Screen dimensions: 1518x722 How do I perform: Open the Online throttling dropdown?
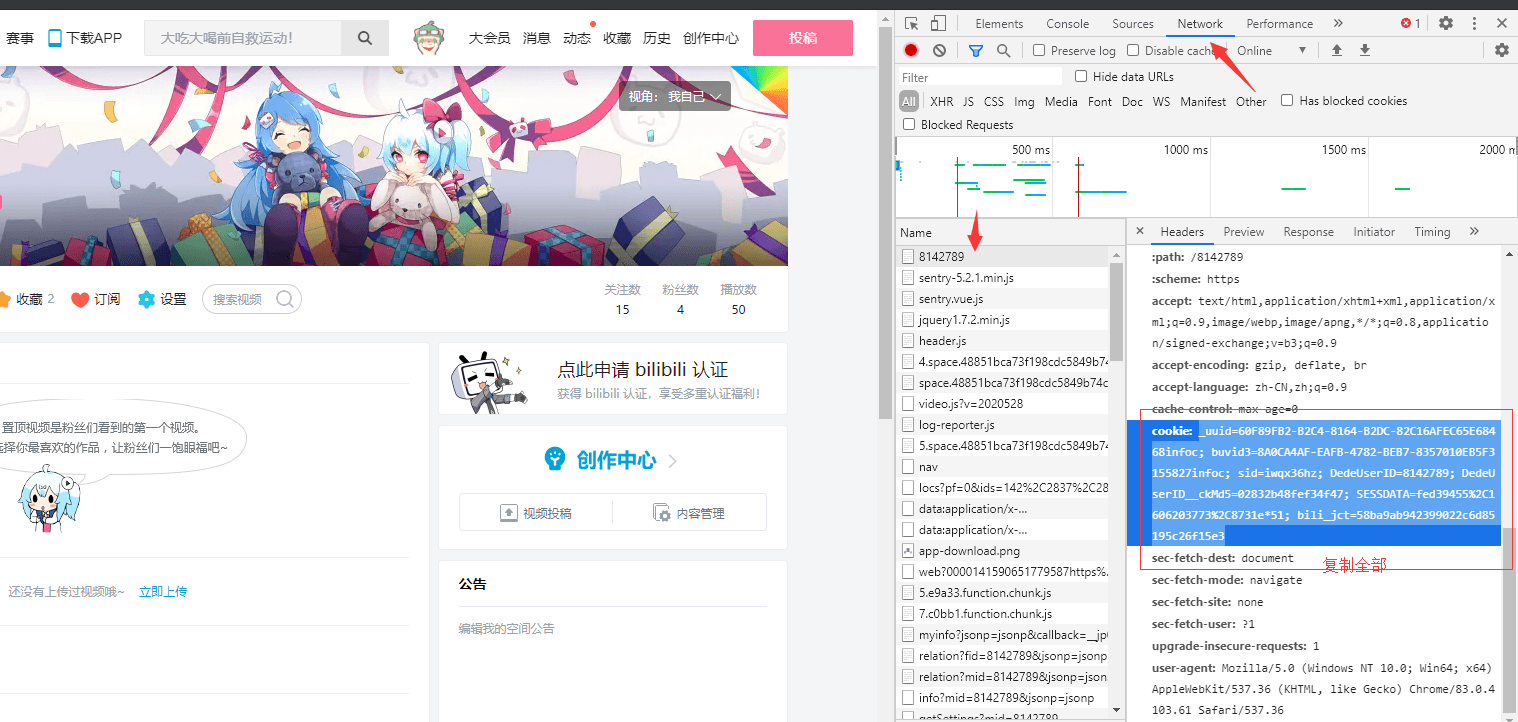coord(1271,50)
